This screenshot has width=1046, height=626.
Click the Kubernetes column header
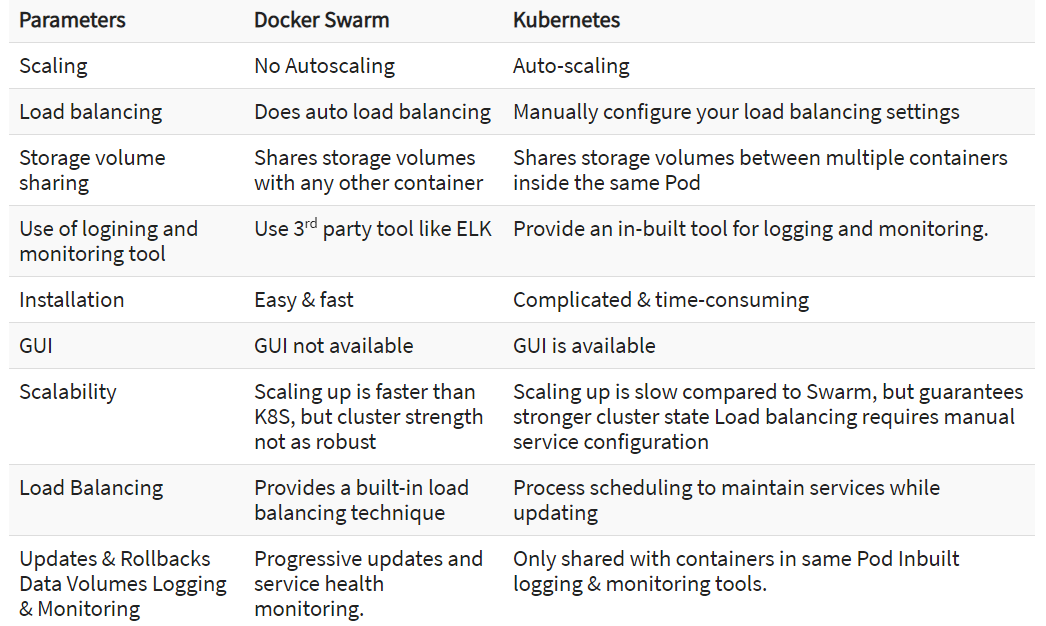tap(566, 20)
